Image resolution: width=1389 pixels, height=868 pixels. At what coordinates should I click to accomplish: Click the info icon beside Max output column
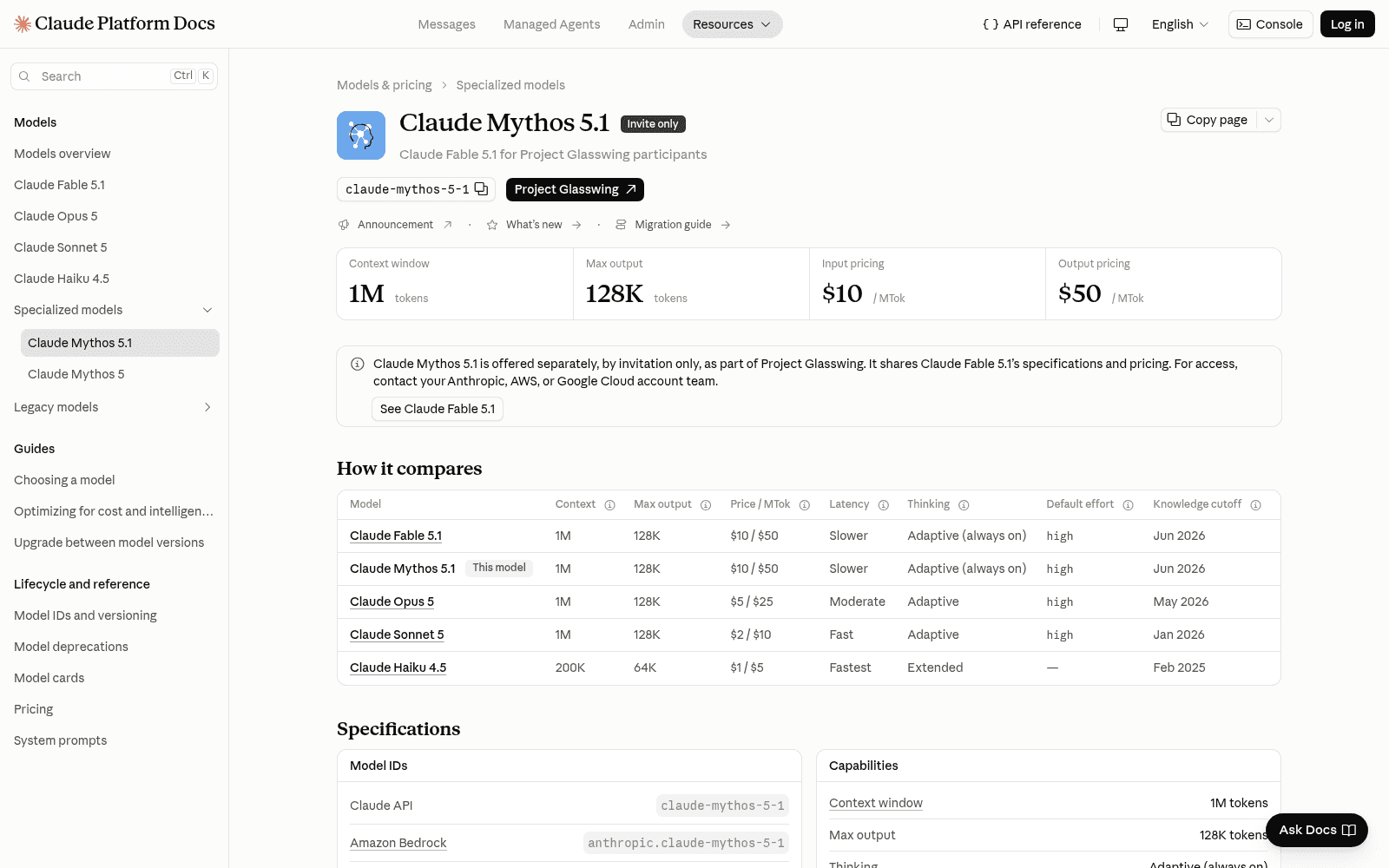[706, 505]
